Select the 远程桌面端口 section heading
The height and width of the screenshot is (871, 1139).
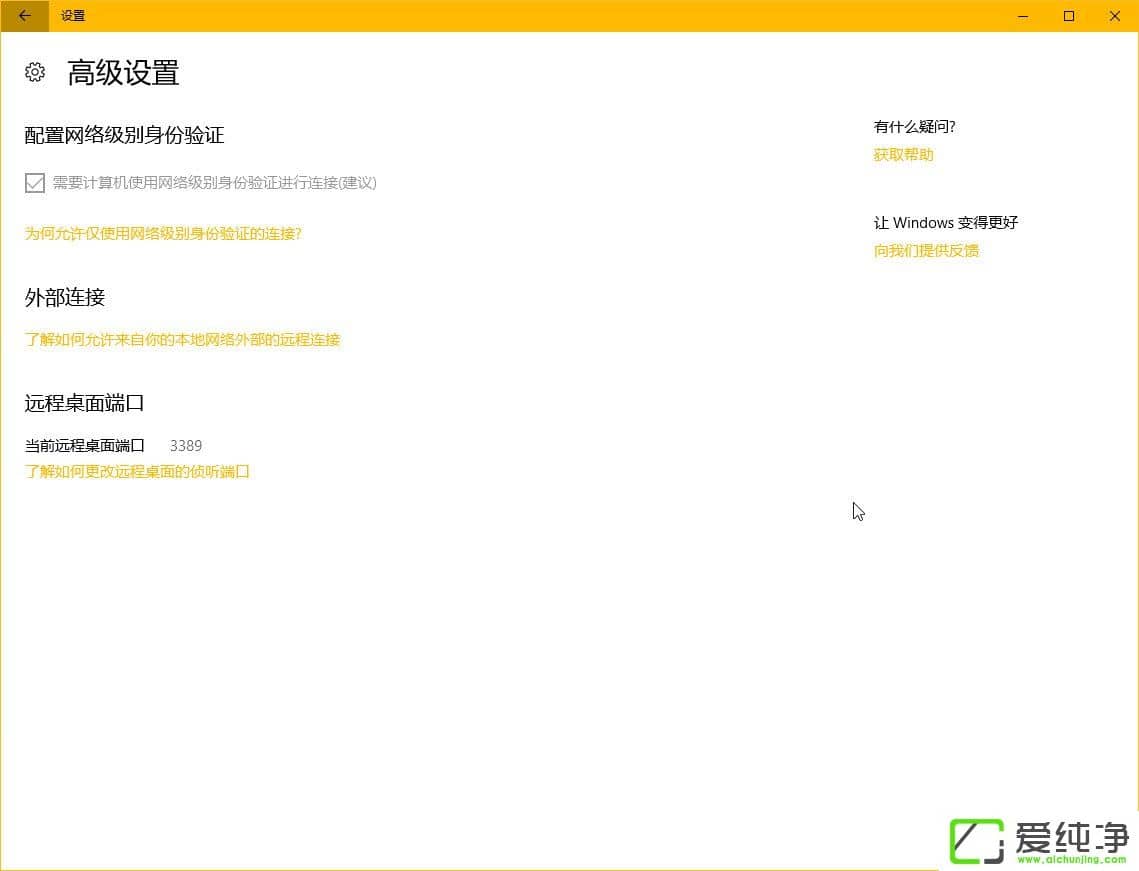click(x=85, y=402)
